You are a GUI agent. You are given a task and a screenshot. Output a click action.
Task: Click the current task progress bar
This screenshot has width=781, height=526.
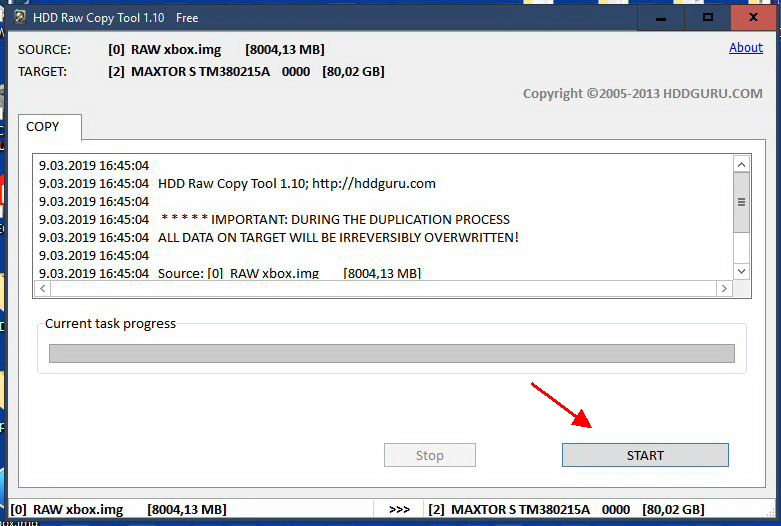391,353
